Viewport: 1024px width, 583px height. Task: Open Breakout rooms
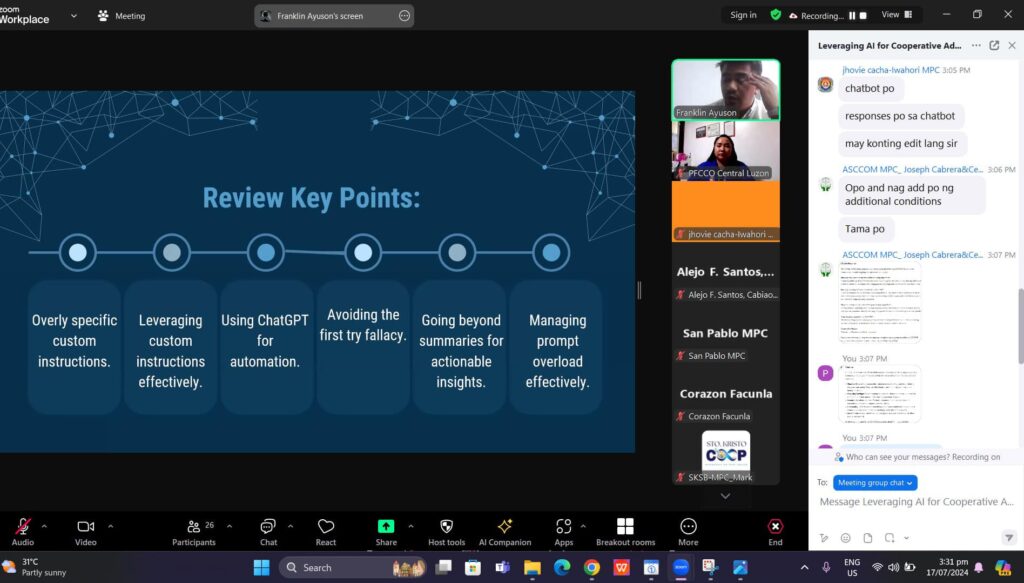pyautogui.click(x=625, y=531)
